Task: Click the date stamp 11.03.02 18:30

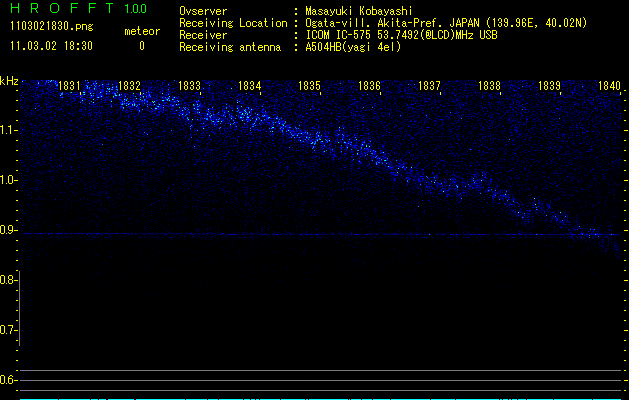Action: [x=51, y=46]
